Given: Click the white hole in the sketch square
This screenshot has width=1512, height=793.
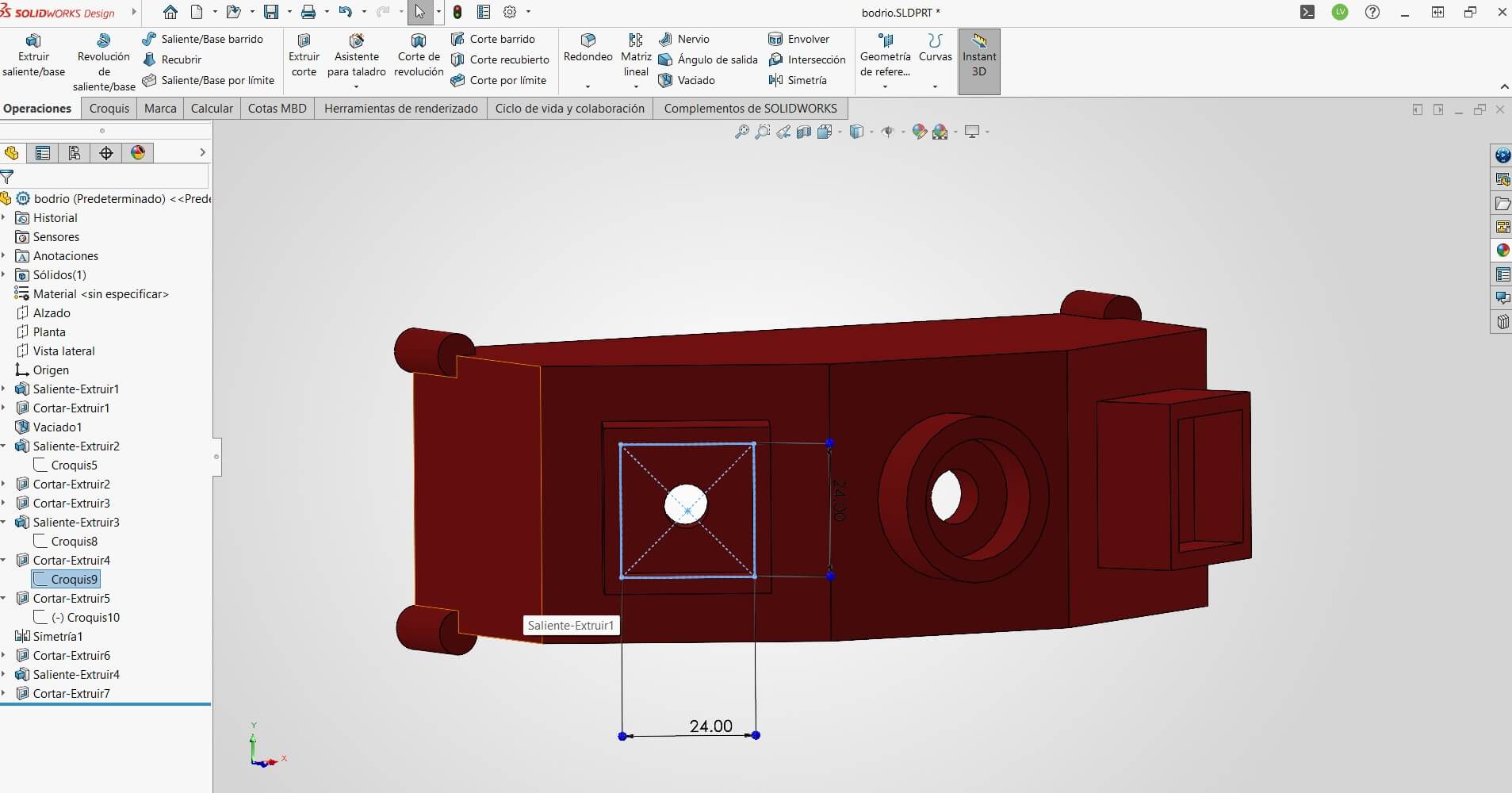Looking at the screenshot, I should coord(686,504).
